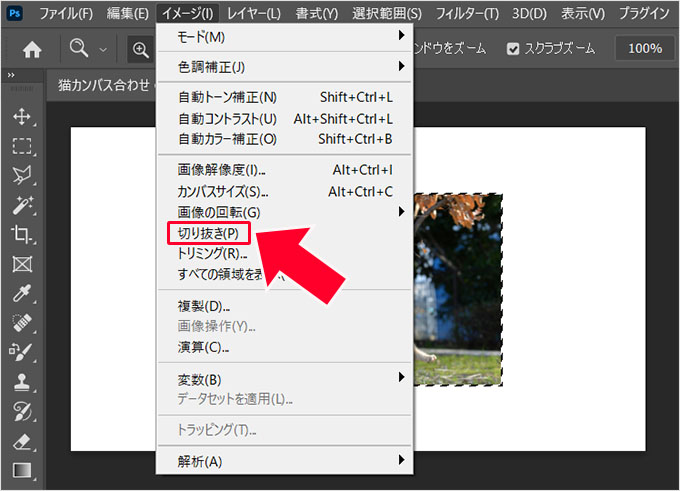Open the レイヤー(L) menu
This screenshot has width=680, height=491.
pyautogui.click(x=254, y=14)
